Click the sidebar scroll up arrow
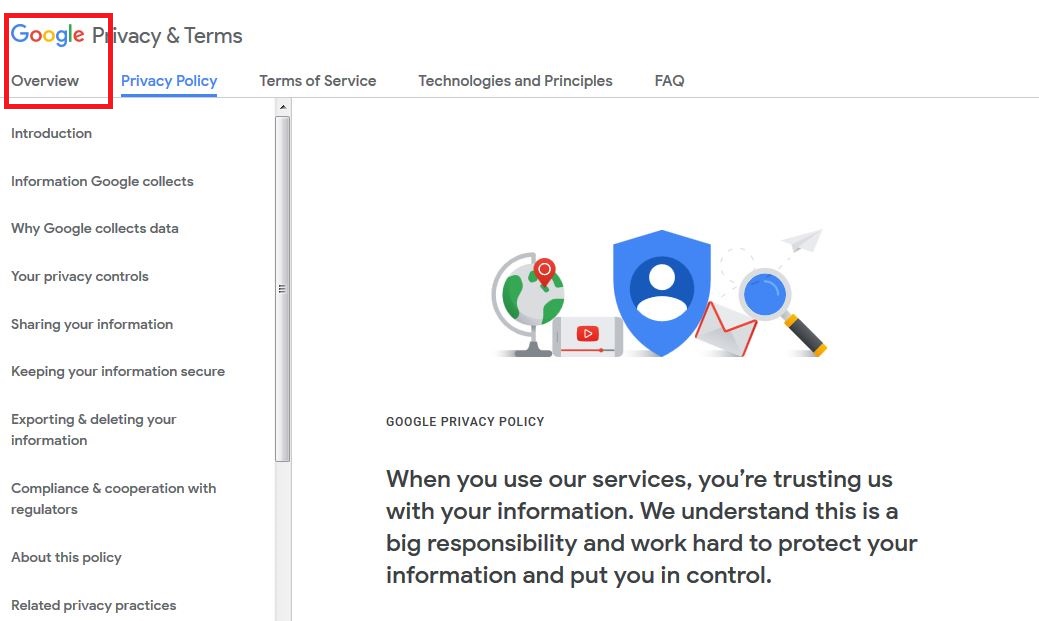Image resolution: width=1039 pixels, height=621 pixels. tap(283, 107)
